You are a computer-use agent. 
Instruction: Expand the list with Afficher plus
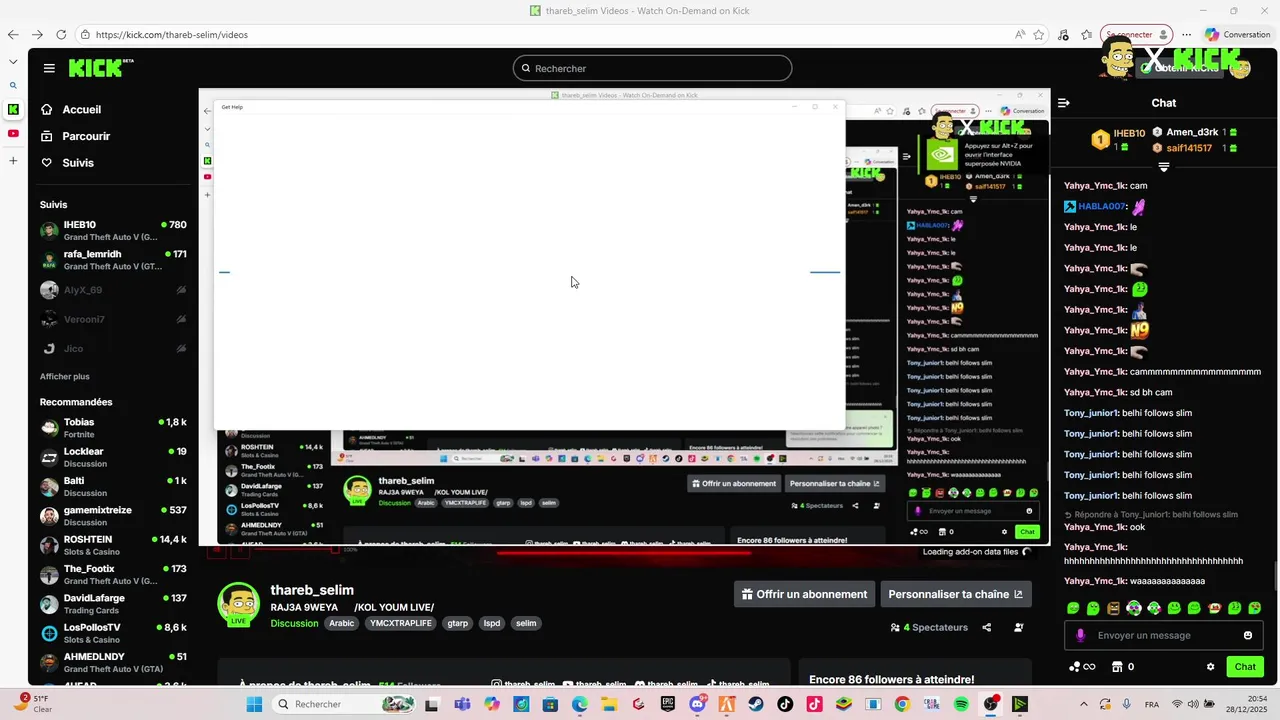pos(65,376)
